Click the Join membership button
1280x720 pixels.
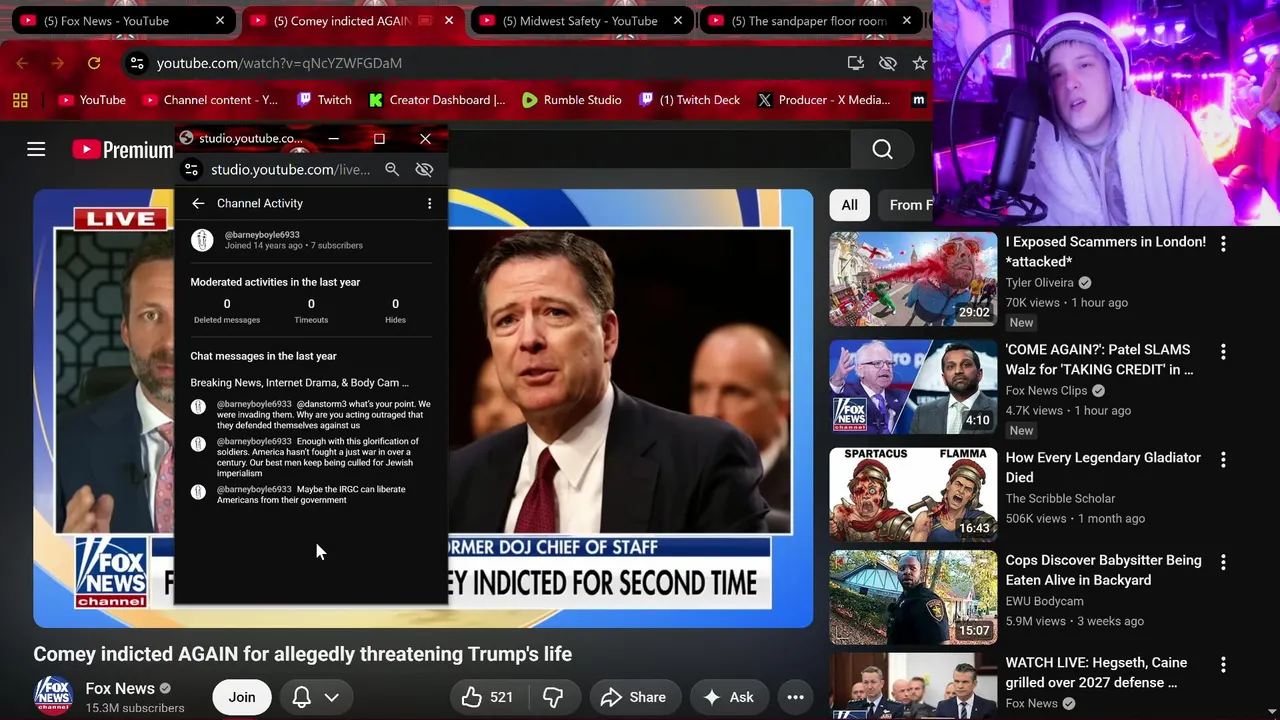[242, 697]
